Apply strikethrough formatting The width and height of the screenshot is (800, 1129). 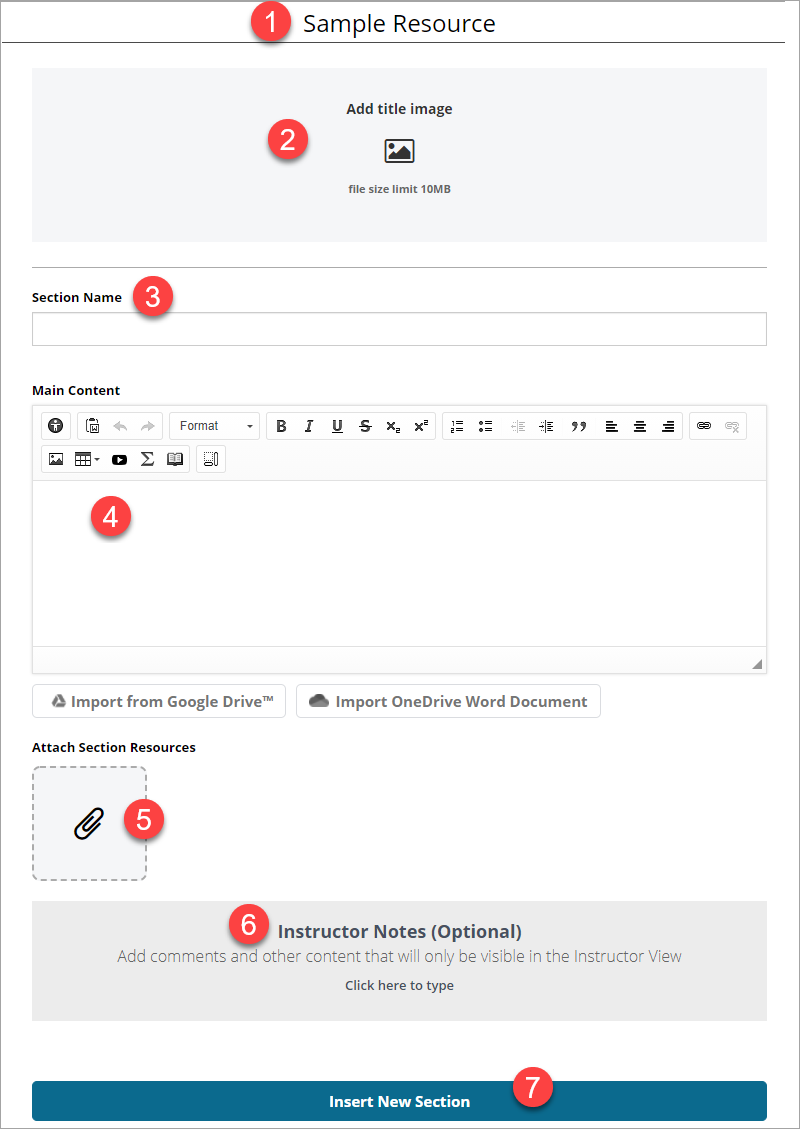click(365, 426)
